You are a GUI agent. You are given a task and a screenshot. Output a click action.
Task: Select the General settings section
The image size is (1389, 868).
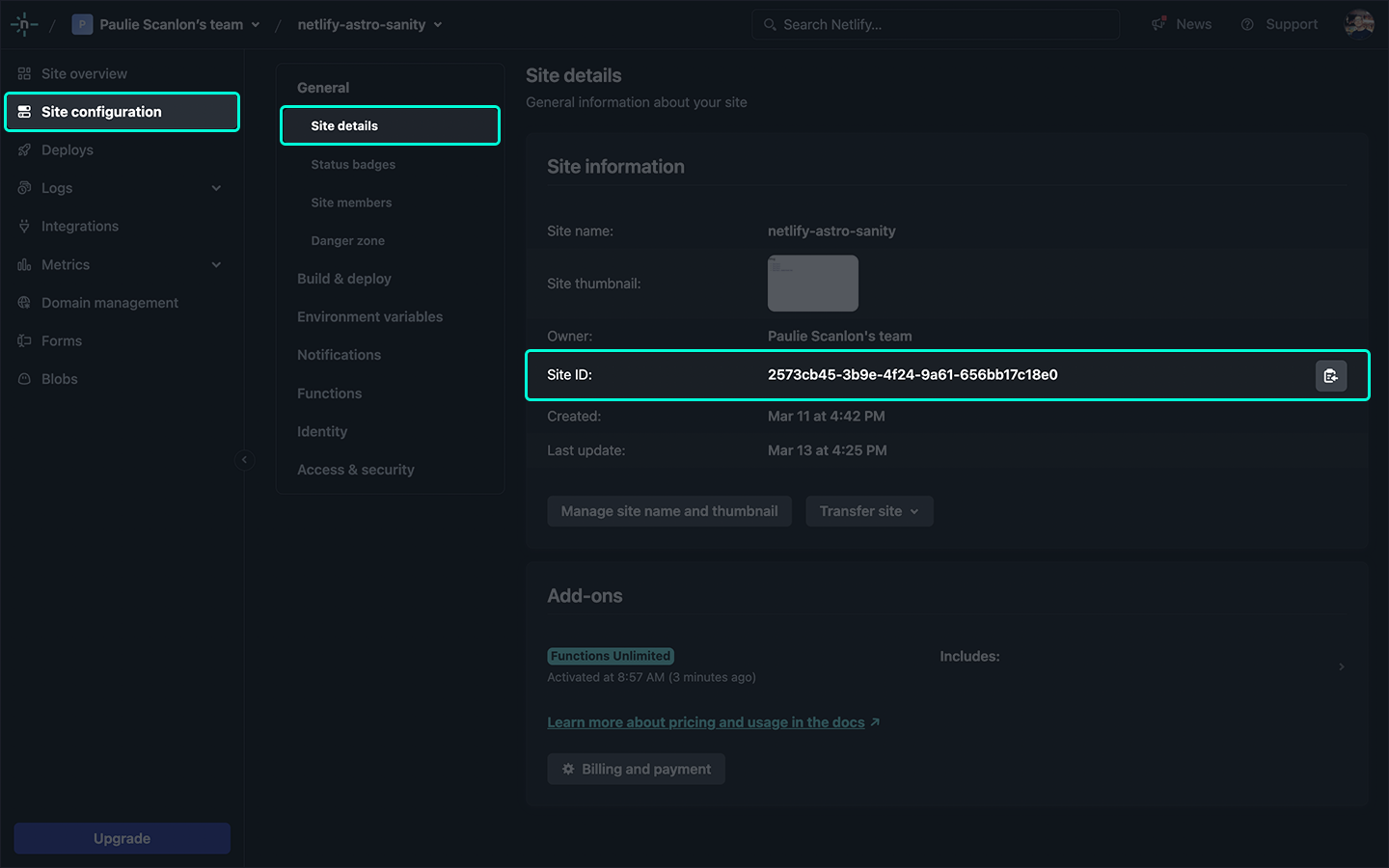323,88
